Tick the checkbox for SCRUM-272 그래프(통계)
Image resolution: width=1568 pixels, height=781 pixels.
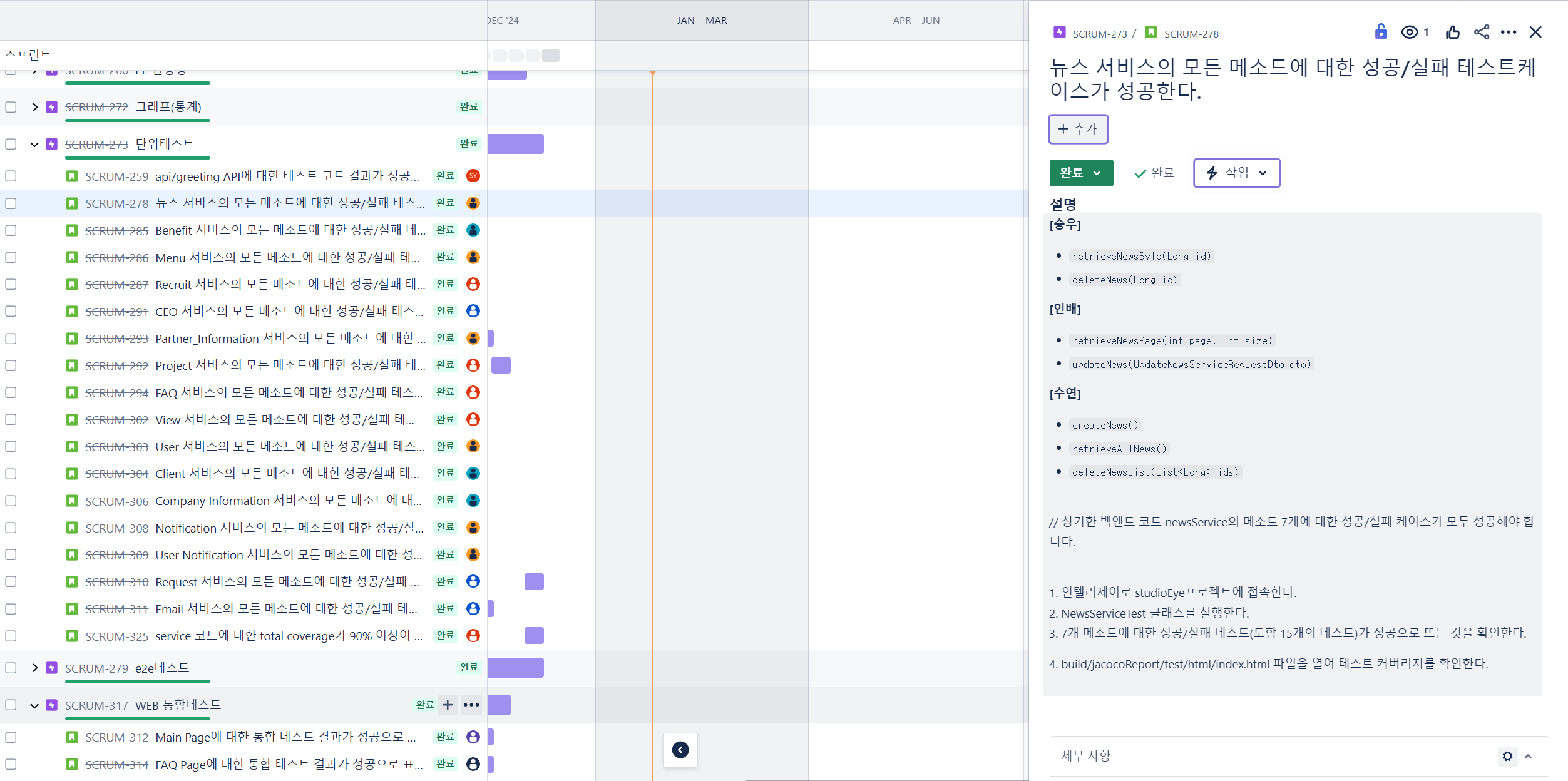click(11, 107)
